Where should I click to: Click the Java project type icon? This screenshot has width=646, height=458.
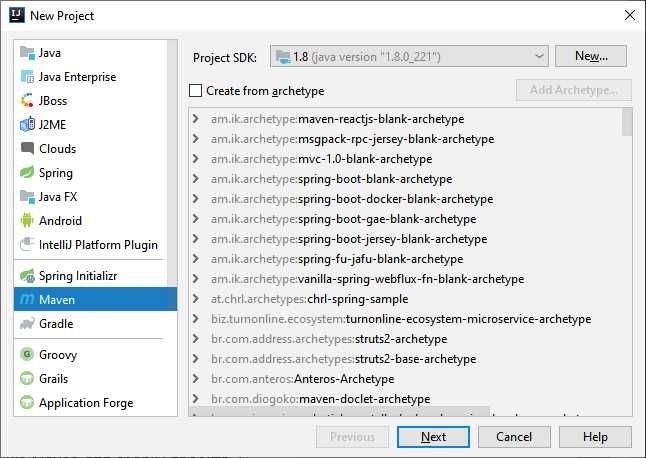(x=28, y=53)
